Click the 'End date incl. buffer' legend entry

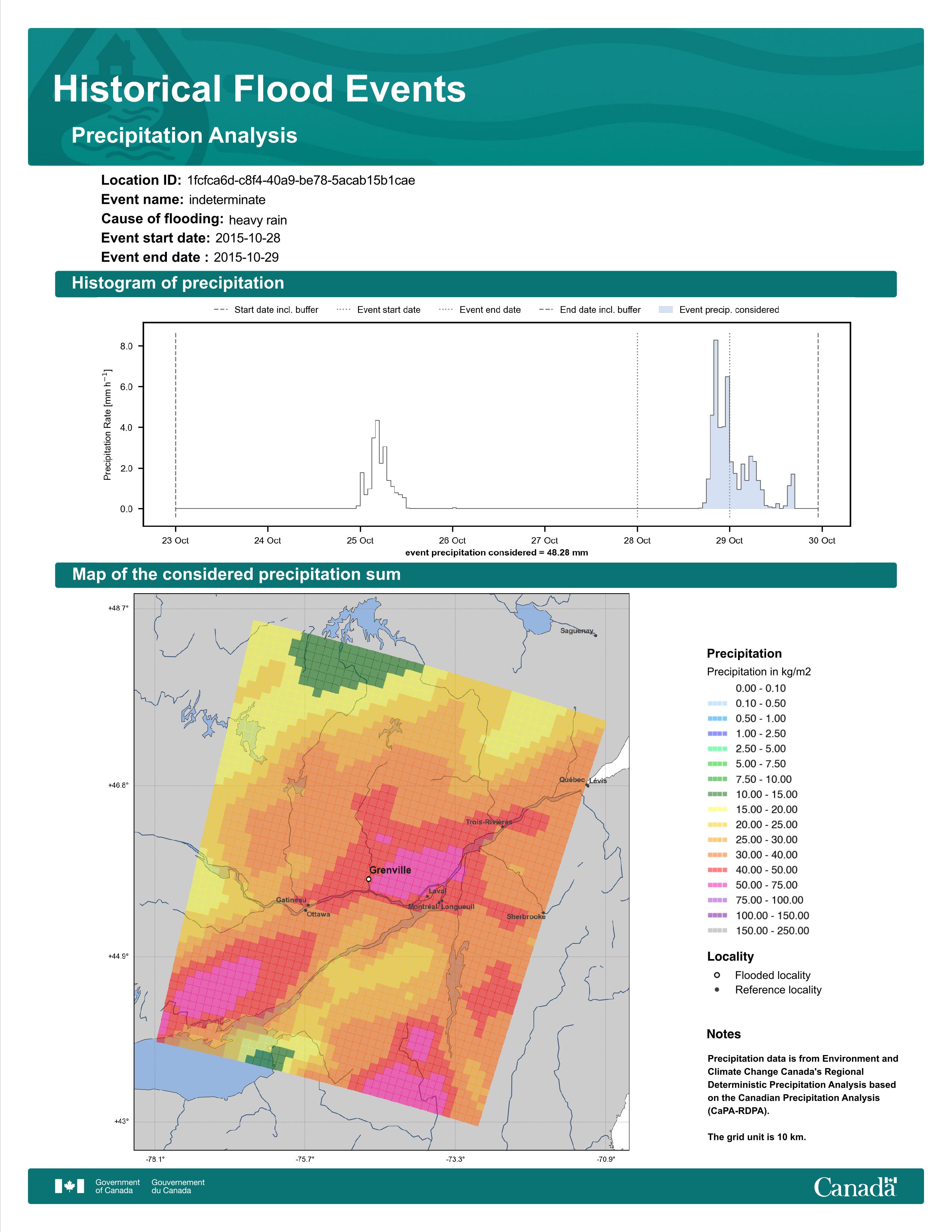[x=590, y=310]
